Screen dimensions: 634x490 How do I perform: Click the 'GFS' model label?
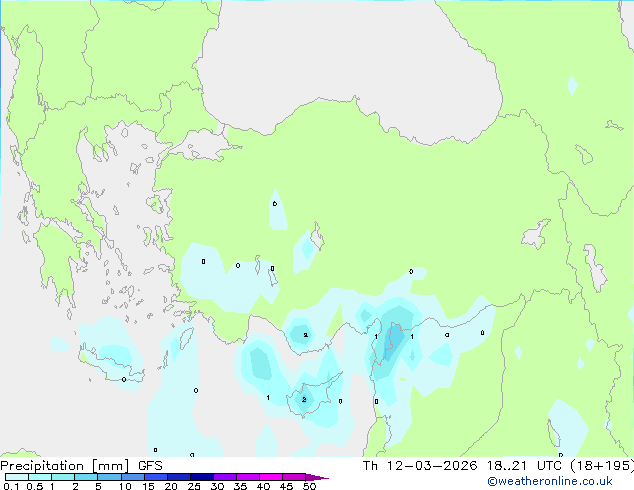click(x=150, y=466)
